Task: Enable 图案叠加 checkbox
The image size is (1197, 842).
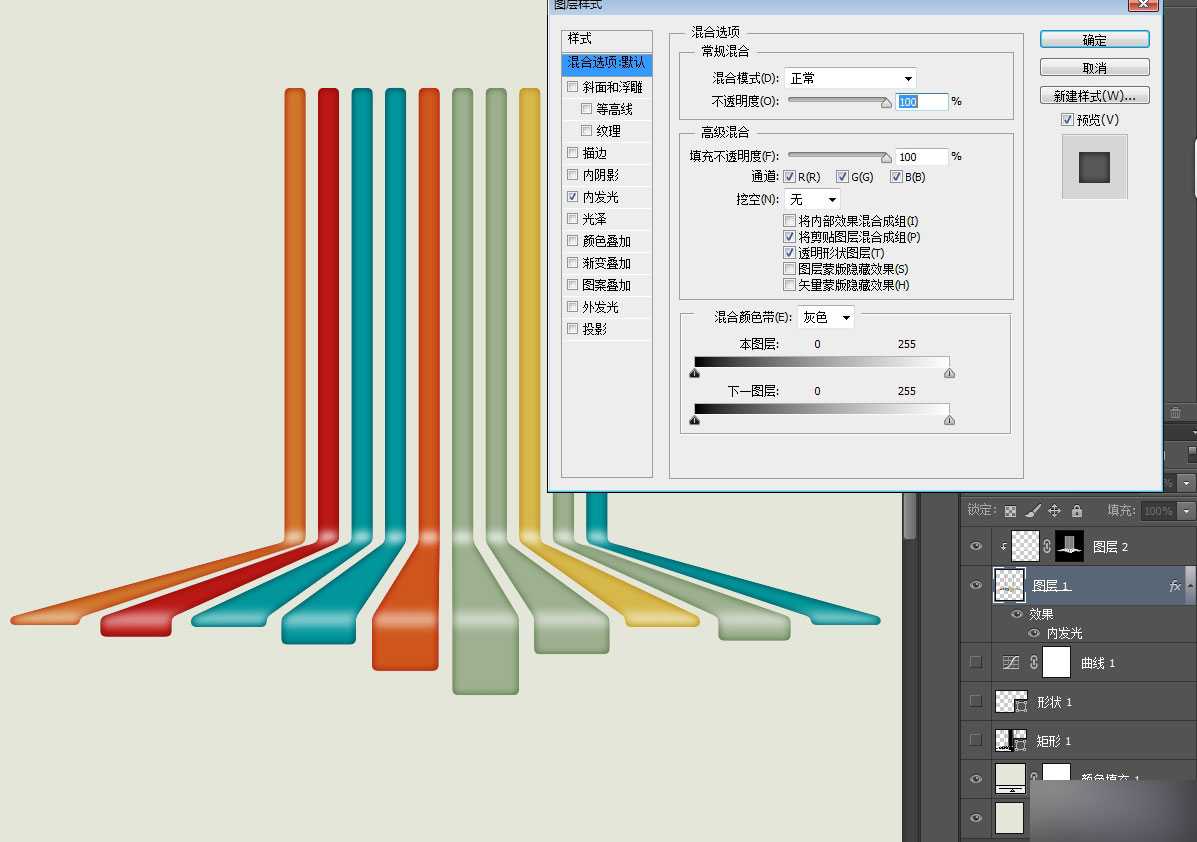Action: click(573, 285)
